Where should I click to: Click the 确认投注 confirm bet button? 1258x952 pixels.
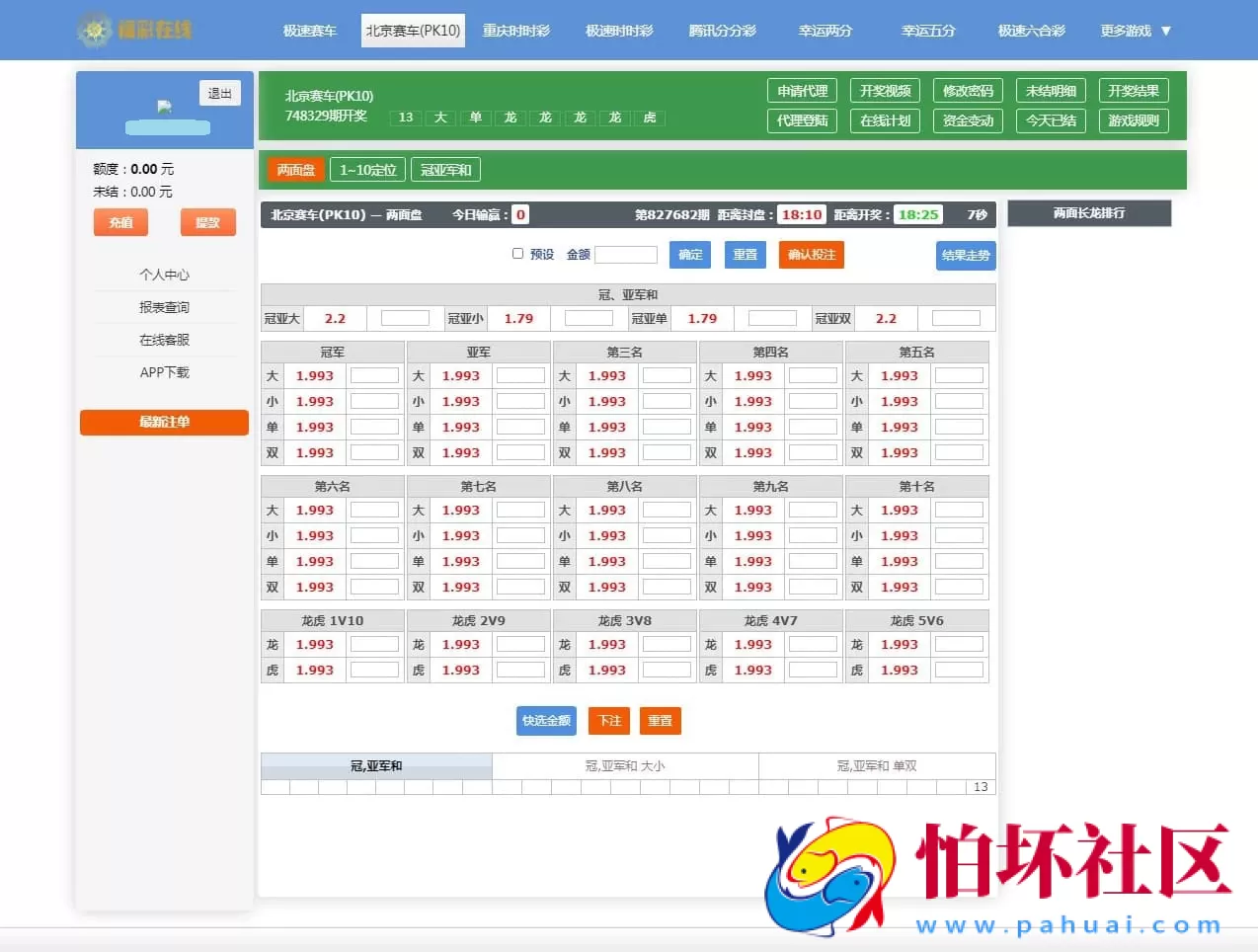click(811, 254)
